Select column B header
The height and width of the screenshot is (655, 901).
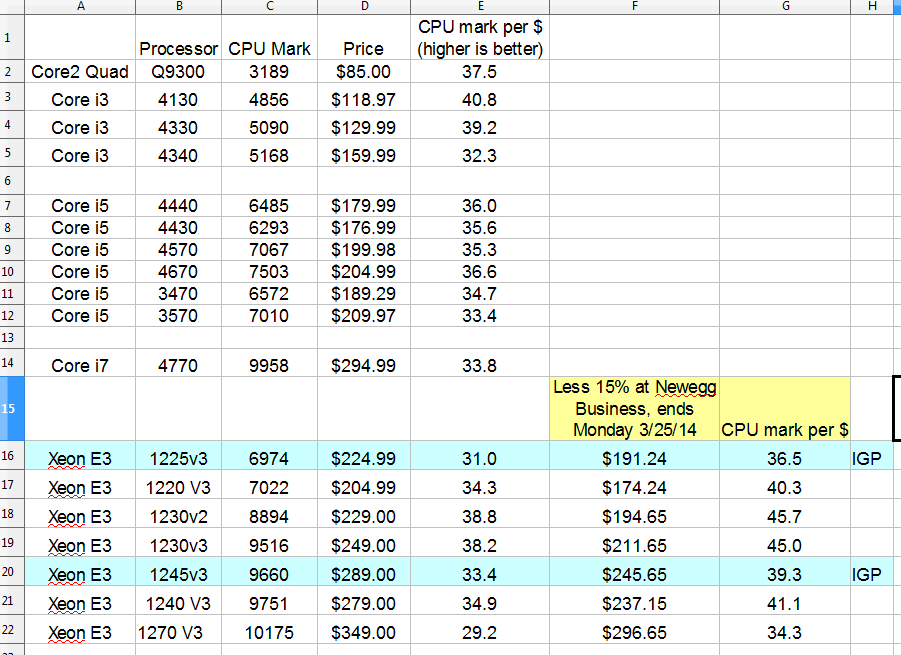click(x=179, y=6)
